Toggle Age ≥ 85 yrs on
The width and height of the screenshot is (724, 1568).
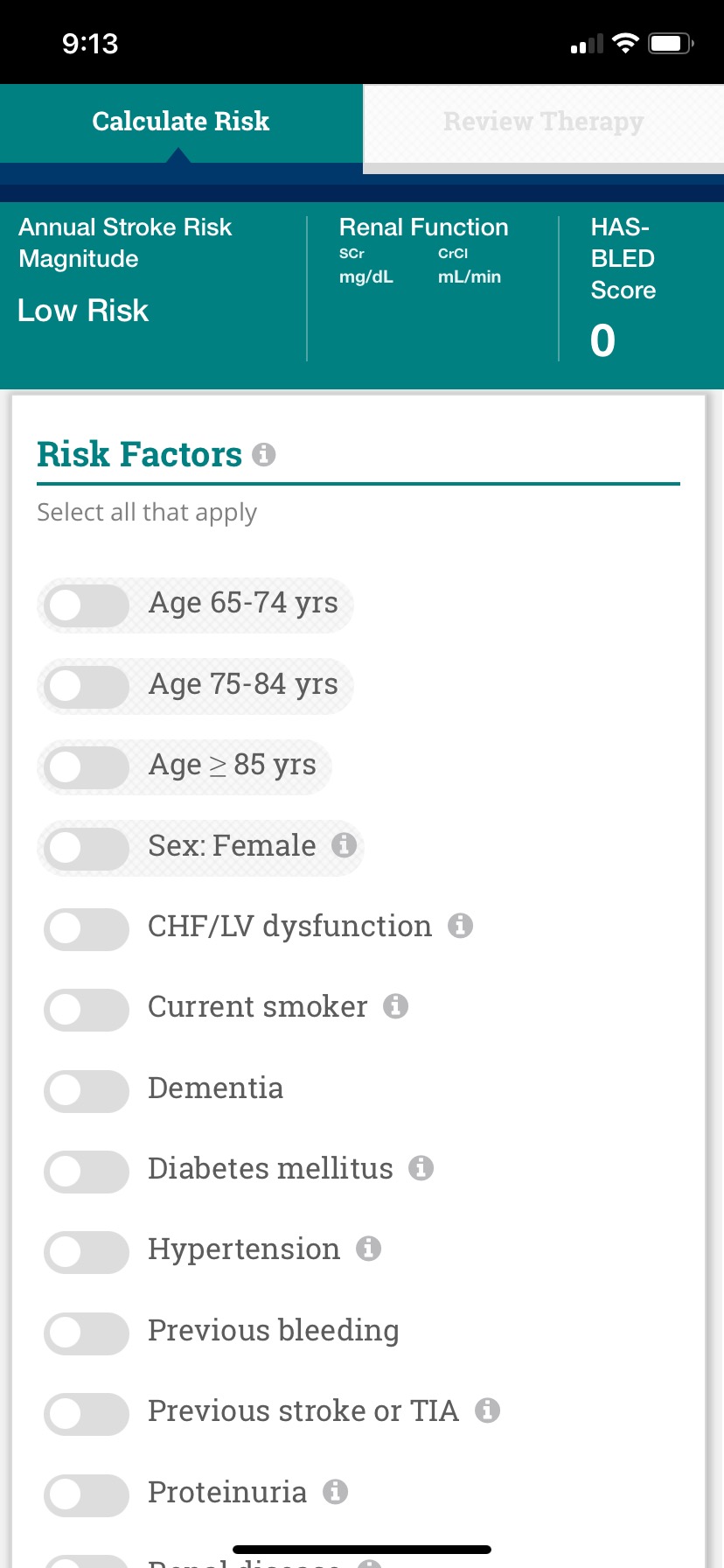(x=86, y=766)
